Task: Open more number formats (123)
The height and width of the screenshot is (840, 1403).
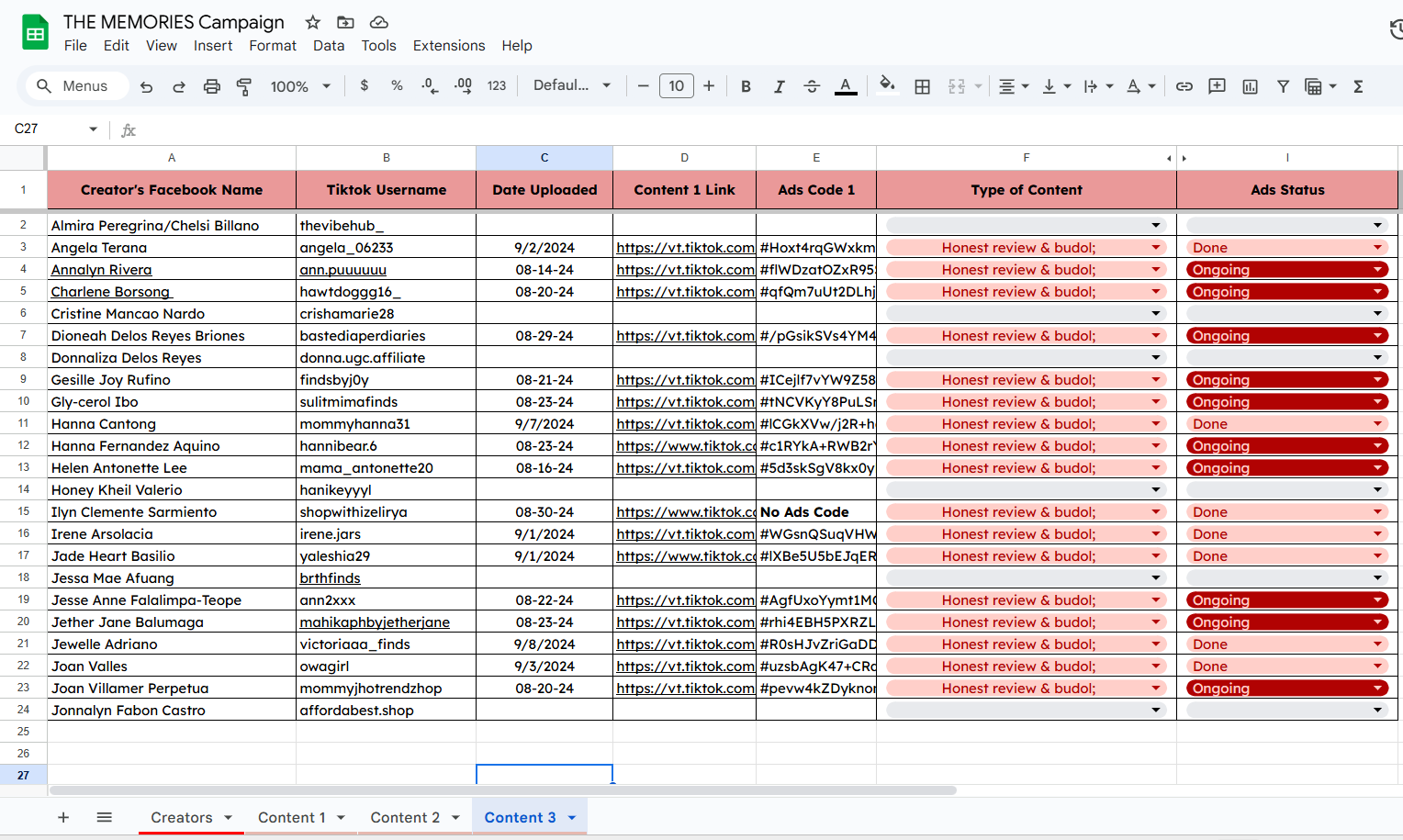Action: [x=497, y=86]
